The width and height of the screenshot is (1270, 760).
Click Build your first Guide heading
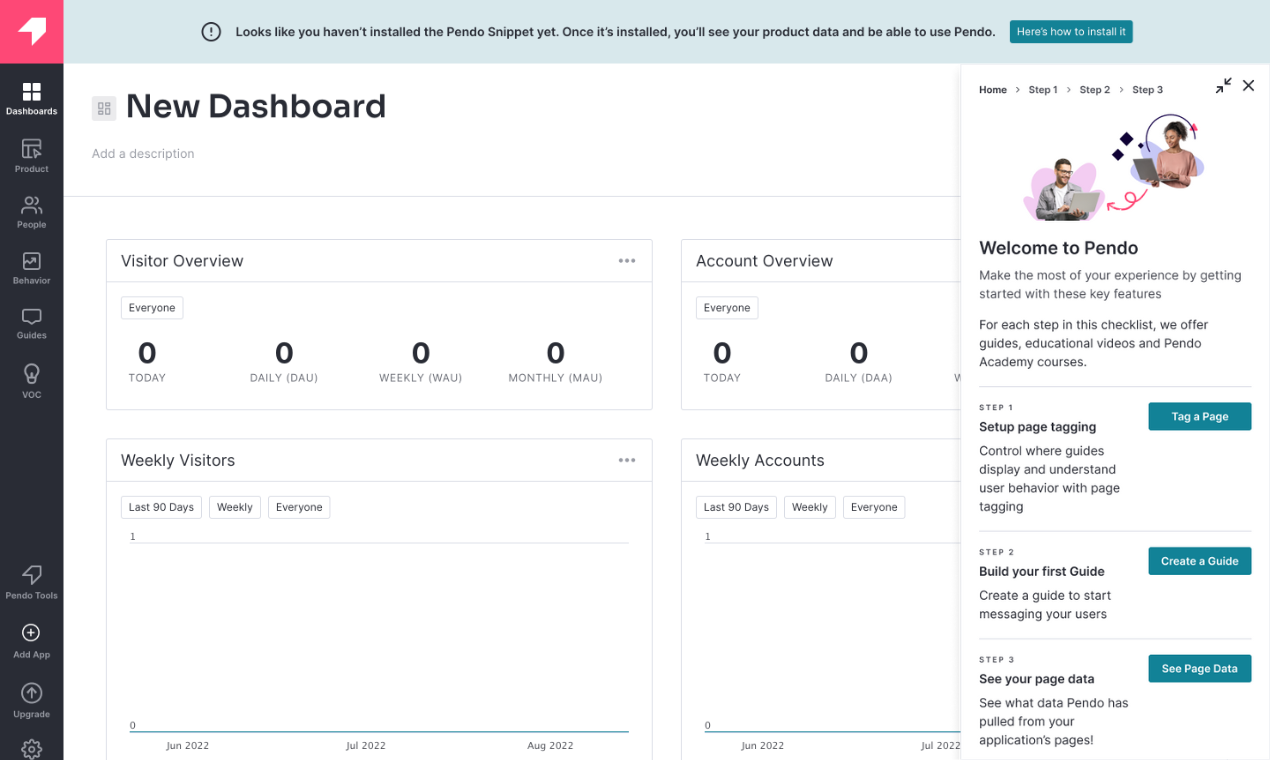coord(1042,572)
